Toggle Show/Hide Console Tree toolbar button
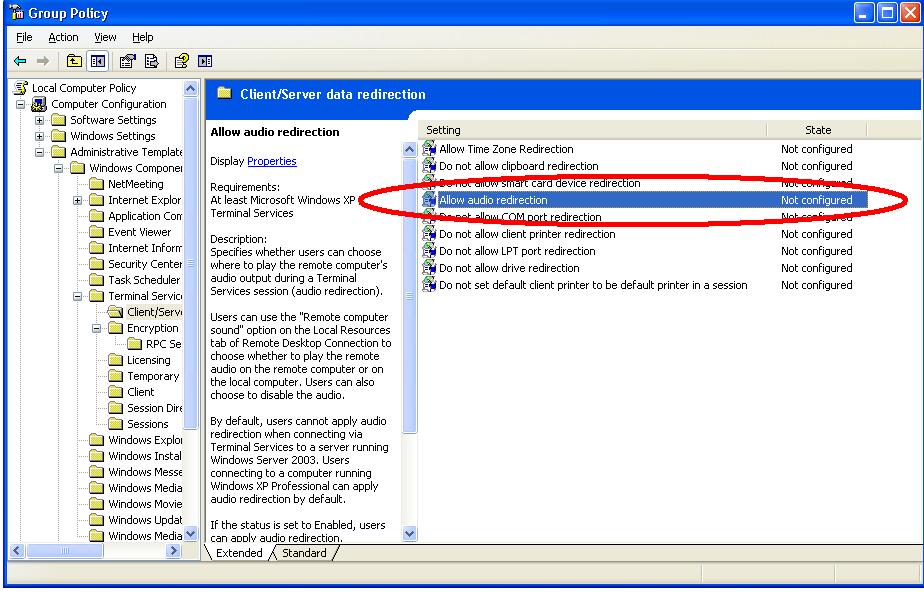 [x=97, y=61]
